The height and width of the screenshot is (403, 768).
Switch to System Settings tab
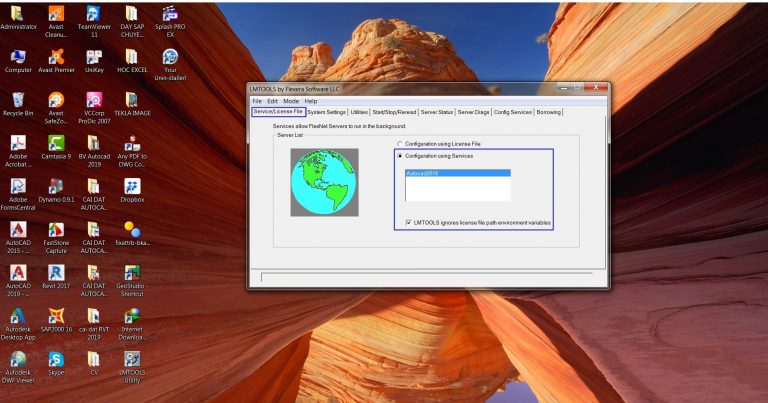click(326, 112)
